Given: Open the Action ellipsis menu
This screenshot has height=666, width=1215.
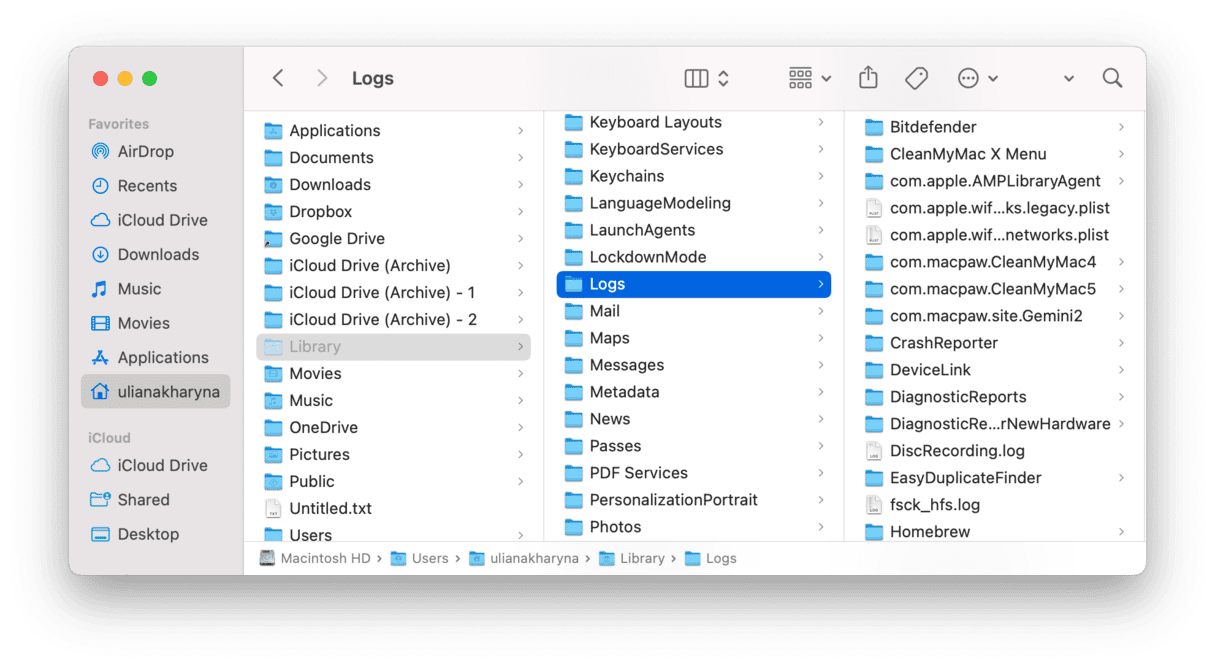Looking at the screenshot, I should 977,78.
